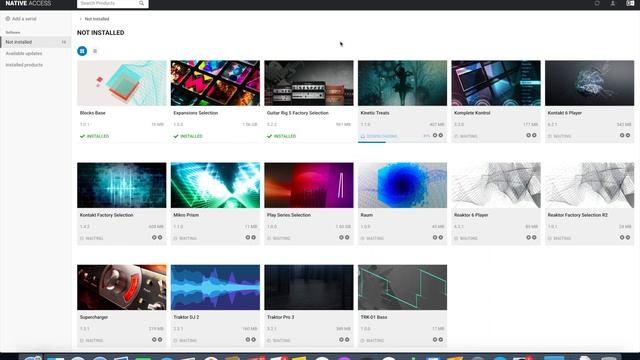Screen dimensions: 640x360
Task: Click the Kinetic Treats download progress bar
Action: click(402, 142)
